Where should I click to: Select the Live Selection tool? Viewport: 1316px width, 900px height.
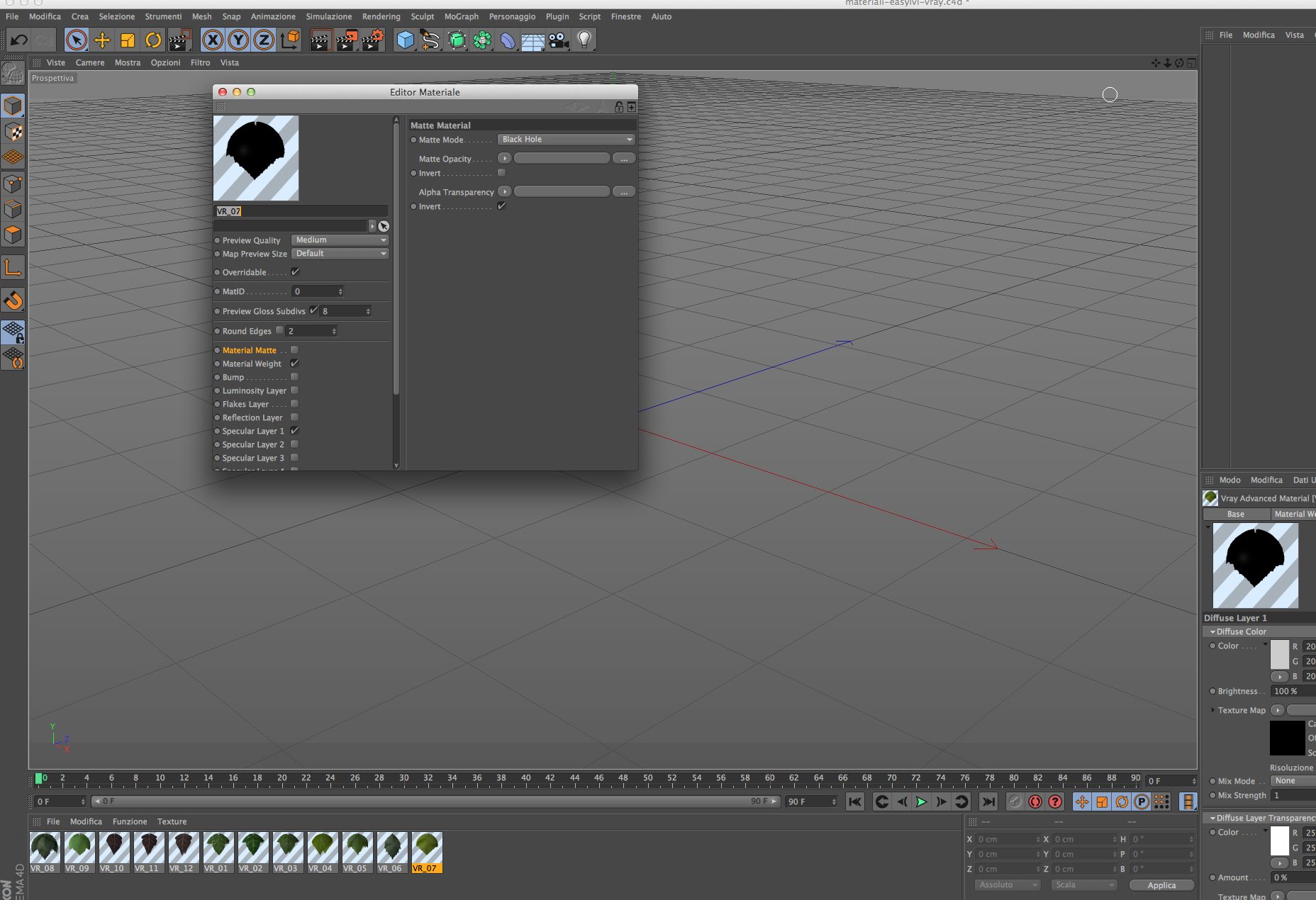[x=77, y=40]
